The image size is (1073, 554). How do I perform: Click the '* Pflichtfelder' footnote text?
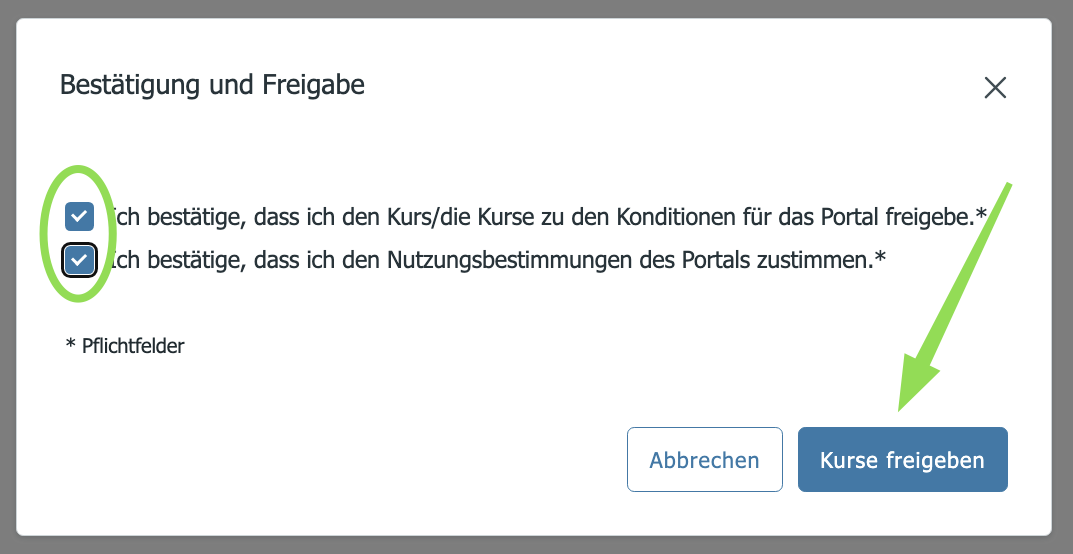coord(125,346)
